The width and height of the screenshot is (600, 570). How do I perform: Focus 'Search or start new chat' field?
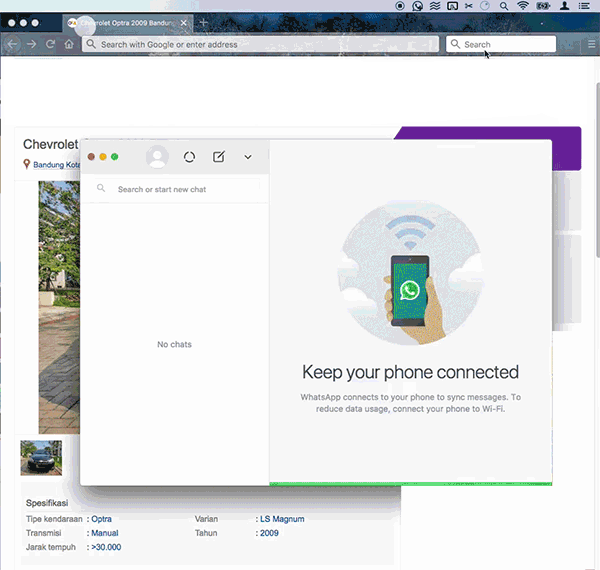(x=174, y=189)
